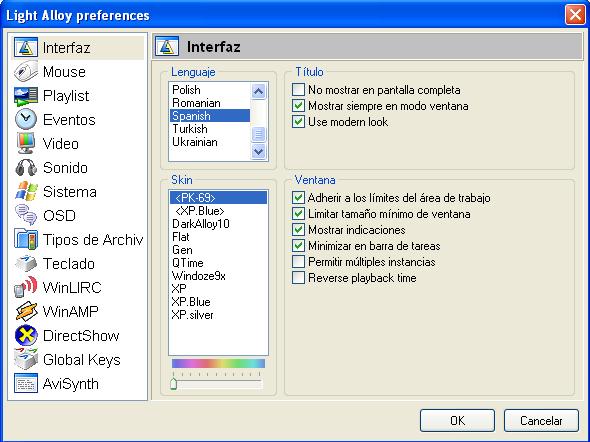590x442 pixels.
Task: Click the WinLIRC remote icon
Action: coord(26,288)
